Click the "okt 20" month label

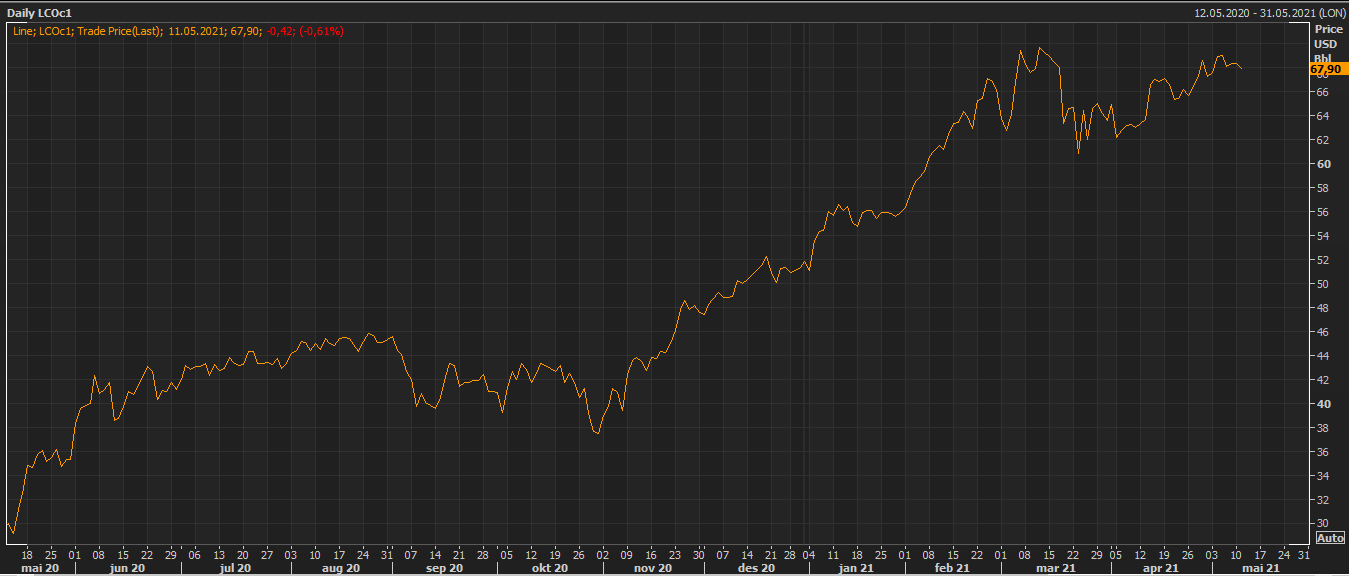(549, 568)
